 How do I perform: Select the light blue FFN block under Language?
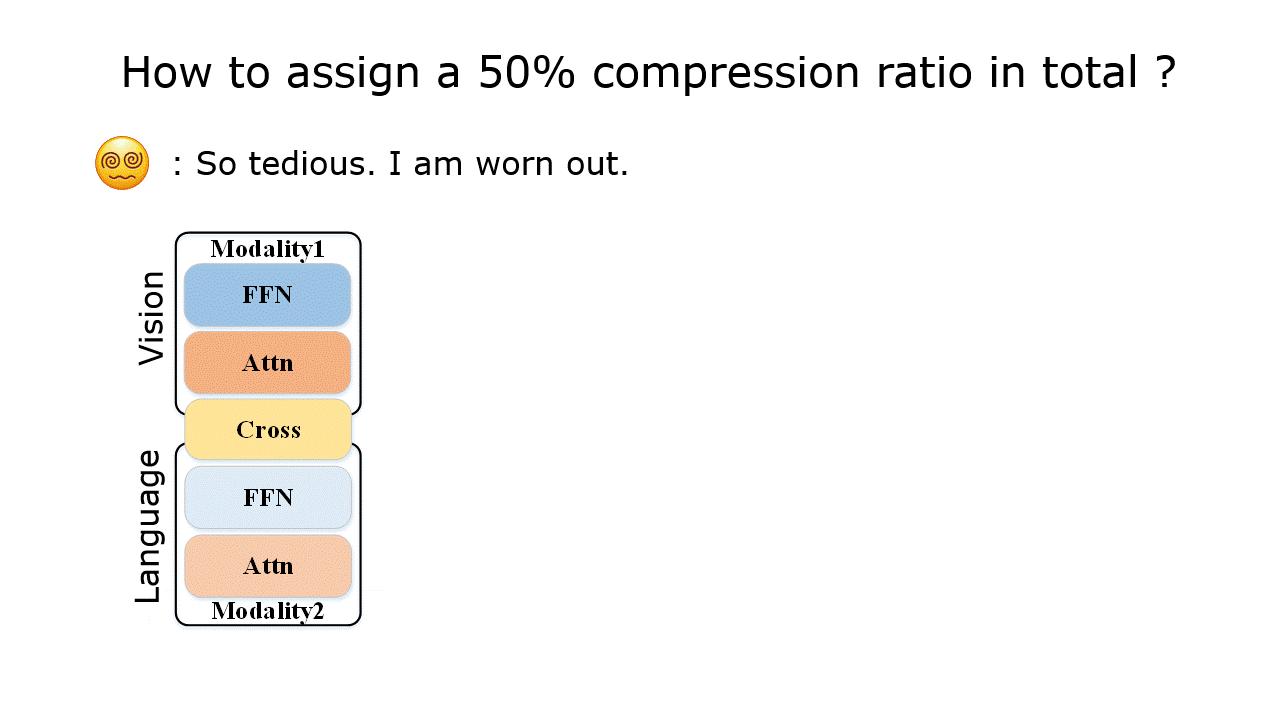268,497
